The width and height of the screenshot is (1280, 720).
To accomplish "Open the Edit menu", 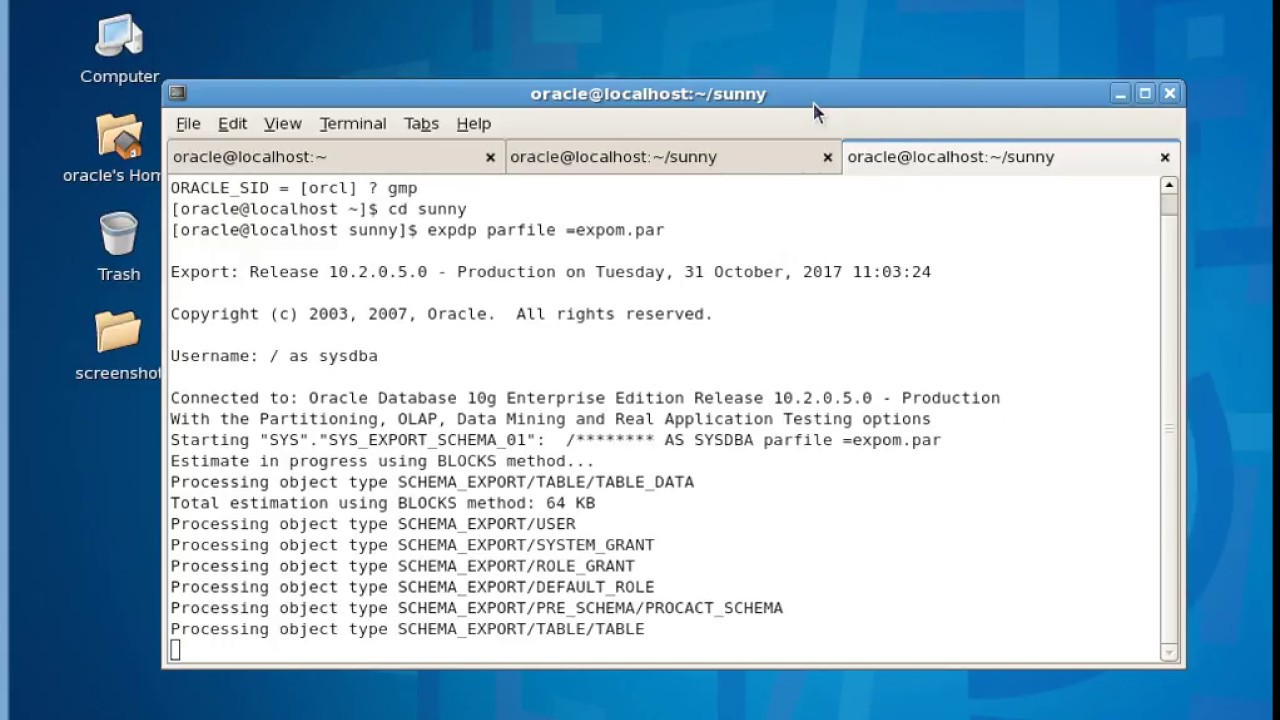I will (x=232, y=123).
